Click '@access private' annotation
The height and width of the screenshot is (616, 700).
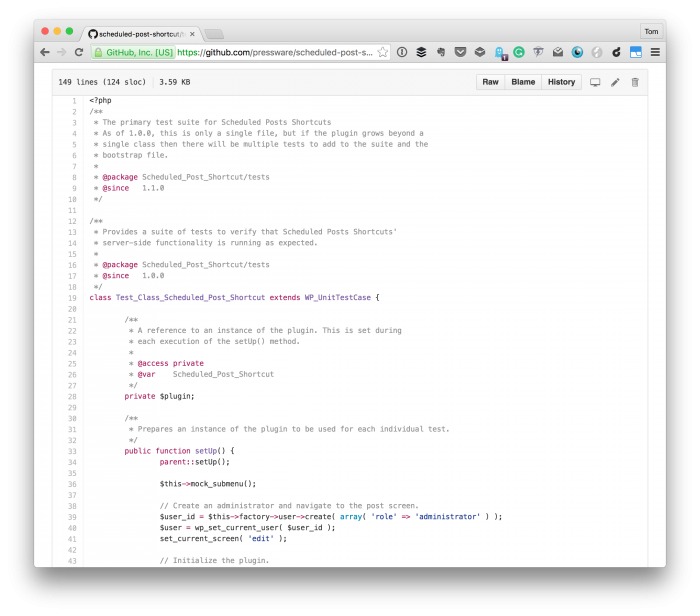(171, 363)
